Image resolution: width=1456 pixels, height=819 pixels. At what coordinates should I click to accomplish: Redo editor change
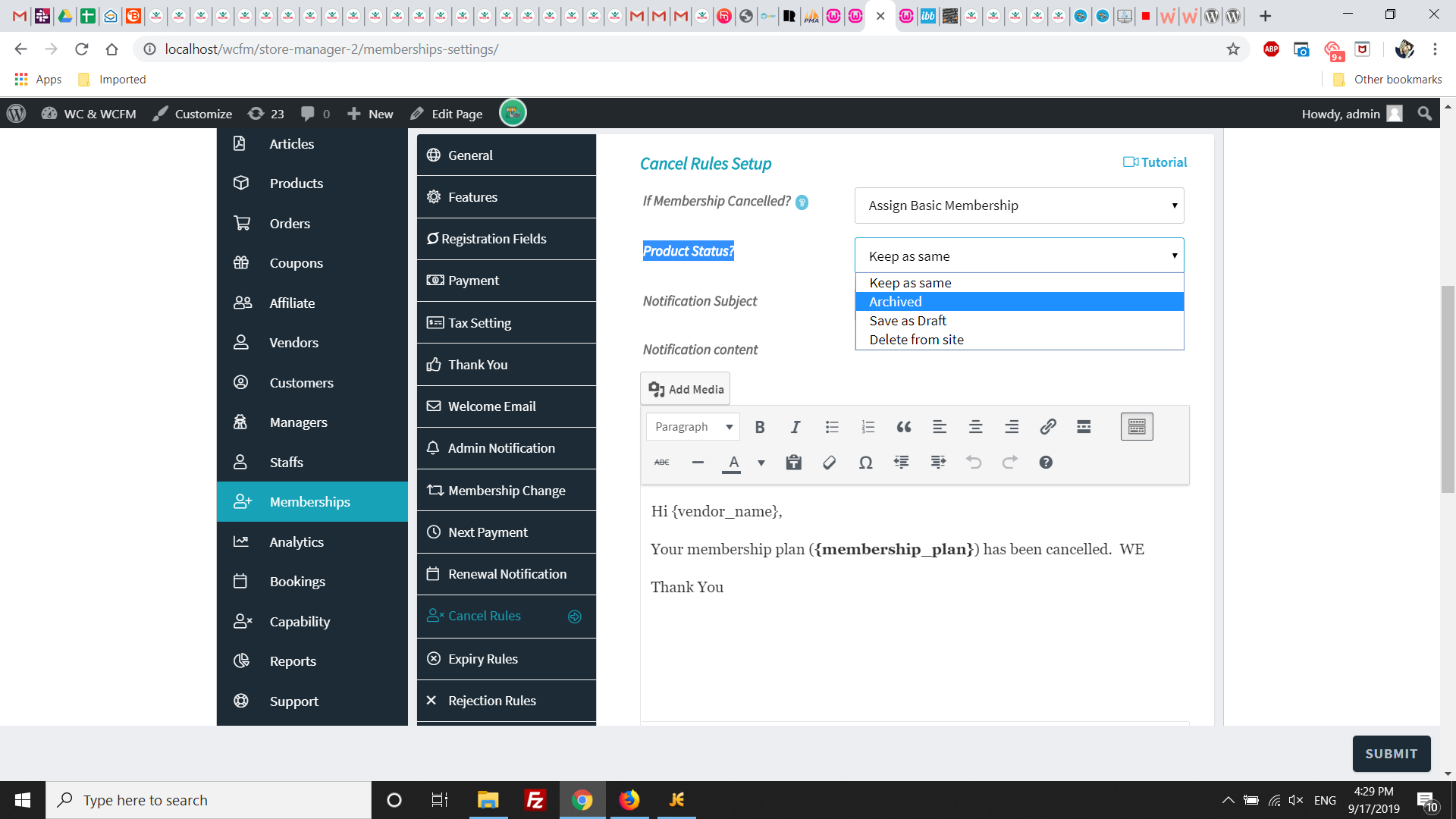click(x=1010, y=463)
